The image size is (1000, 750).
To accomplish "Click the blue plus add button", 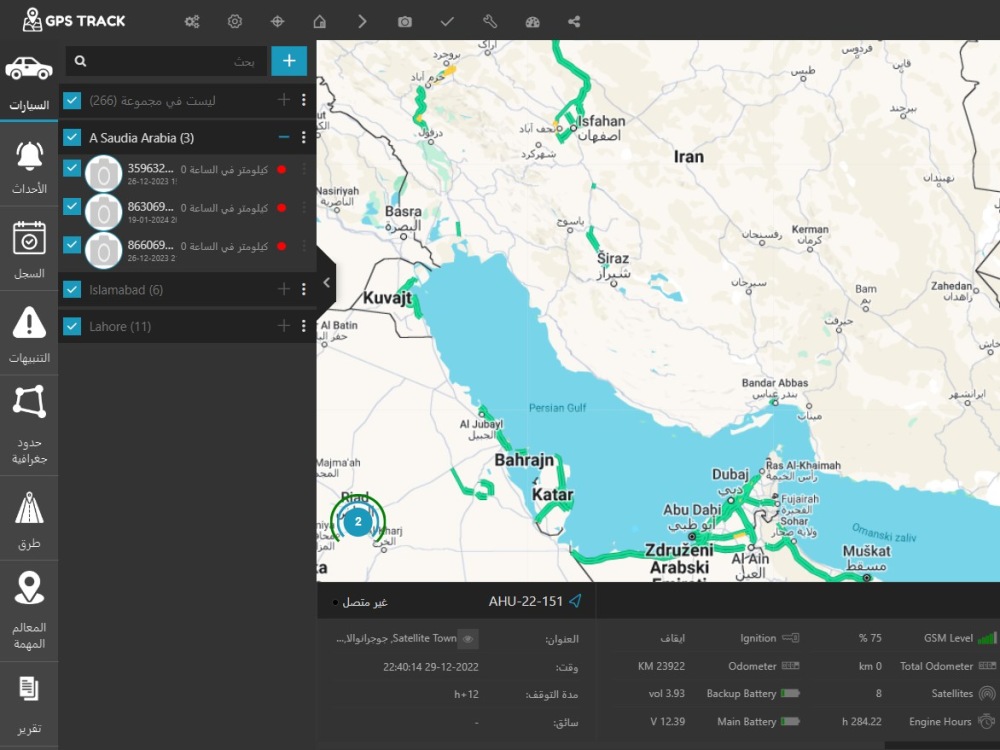I will coord(289,61).
